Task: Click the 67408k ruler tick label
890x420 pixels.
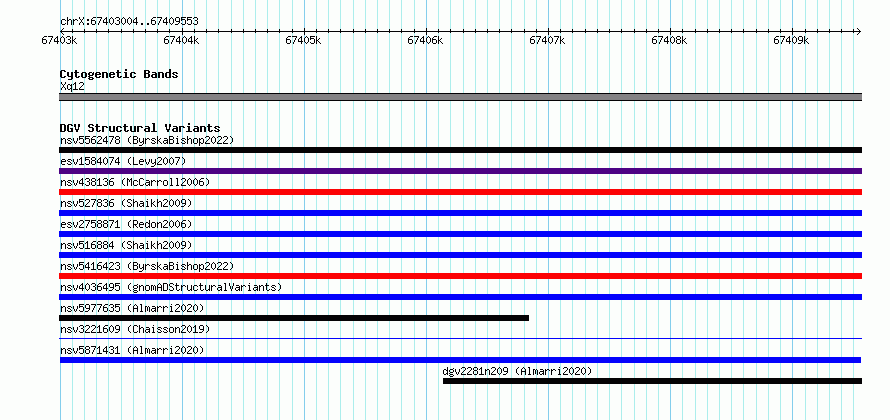Action: (x=670, y=40)
